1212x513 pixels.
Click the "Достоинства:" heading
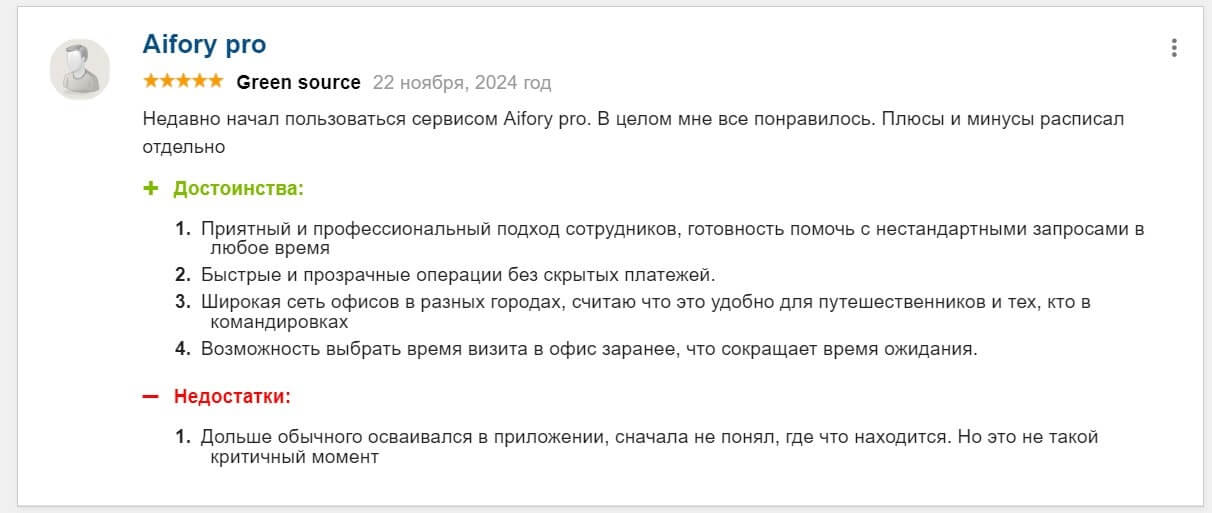coord(238,188)
